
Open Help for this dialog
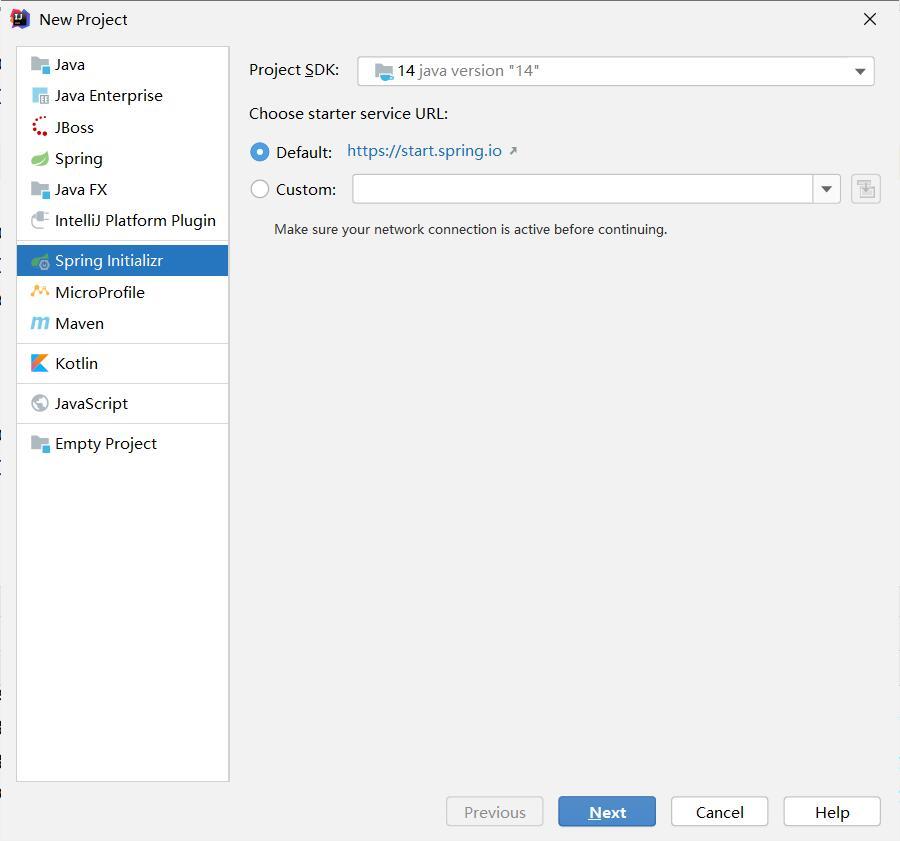pyautogui.click(x=832, y=811)
